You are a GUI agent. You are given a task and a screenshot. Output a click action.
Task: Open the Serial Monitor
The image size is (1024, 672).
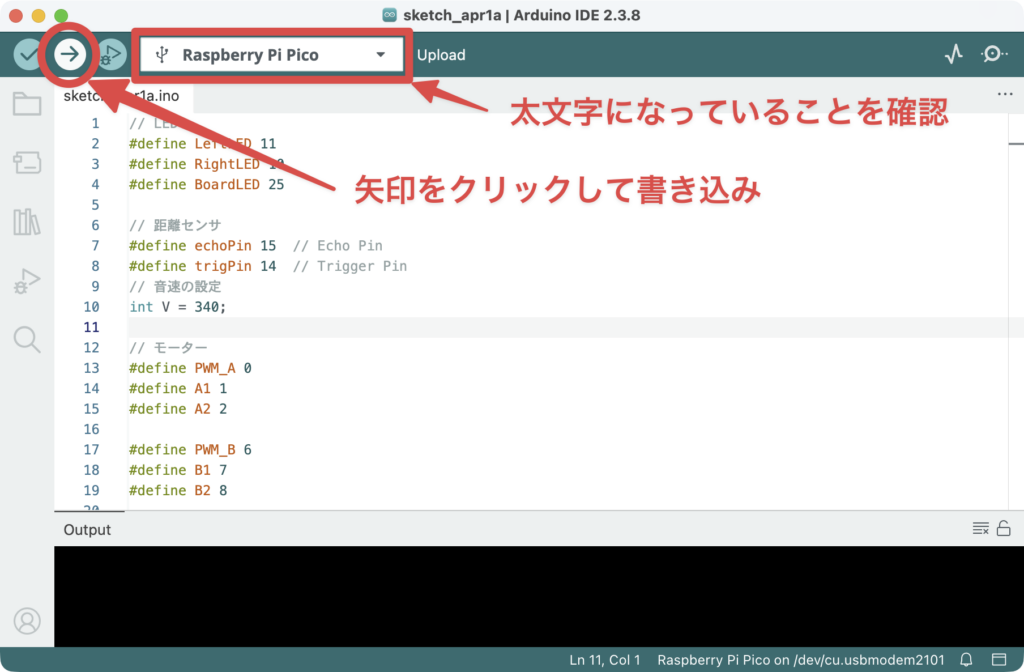coord(994,55)
